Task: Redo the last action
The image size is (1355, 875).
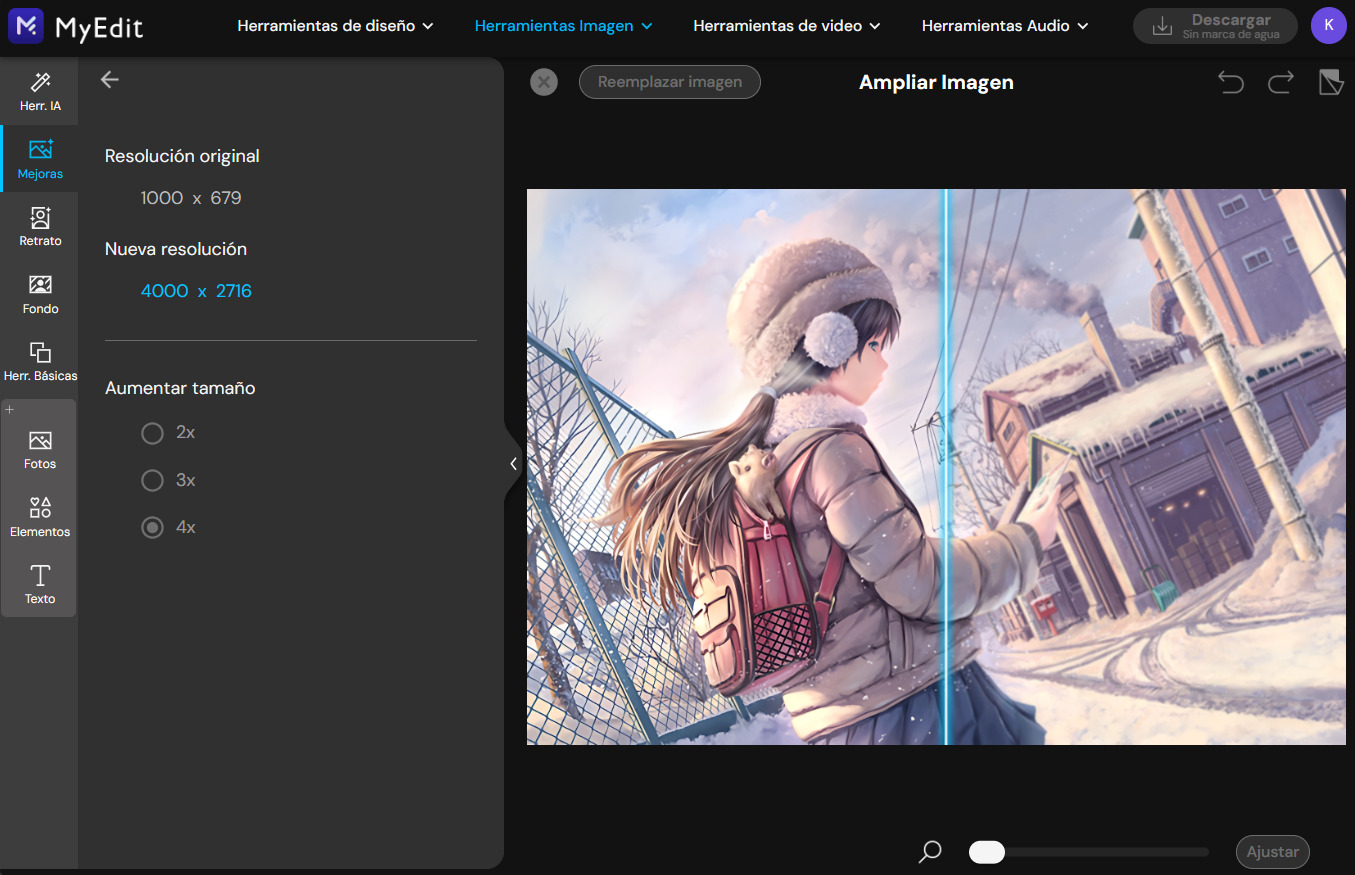Action: coord(1281,82)
